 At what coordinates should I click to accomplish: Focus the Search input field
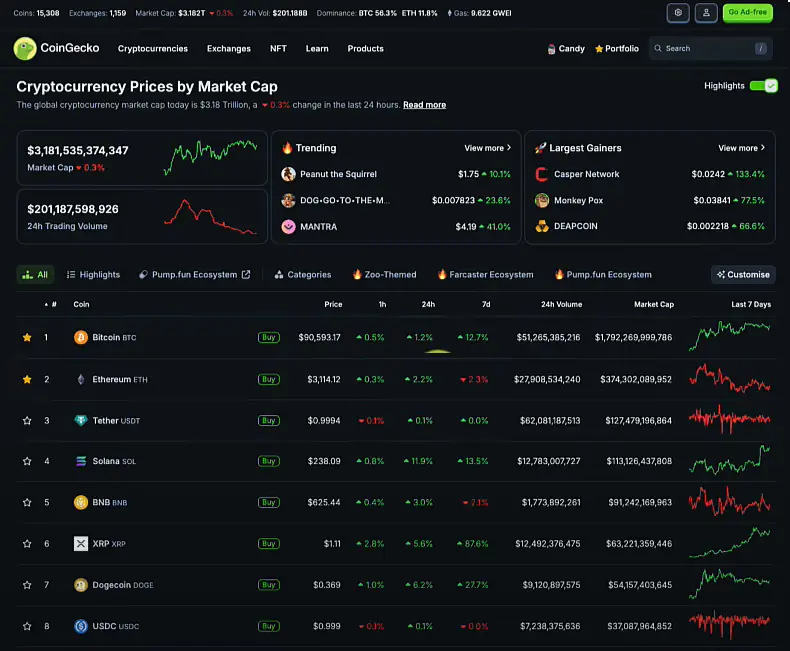710,48
